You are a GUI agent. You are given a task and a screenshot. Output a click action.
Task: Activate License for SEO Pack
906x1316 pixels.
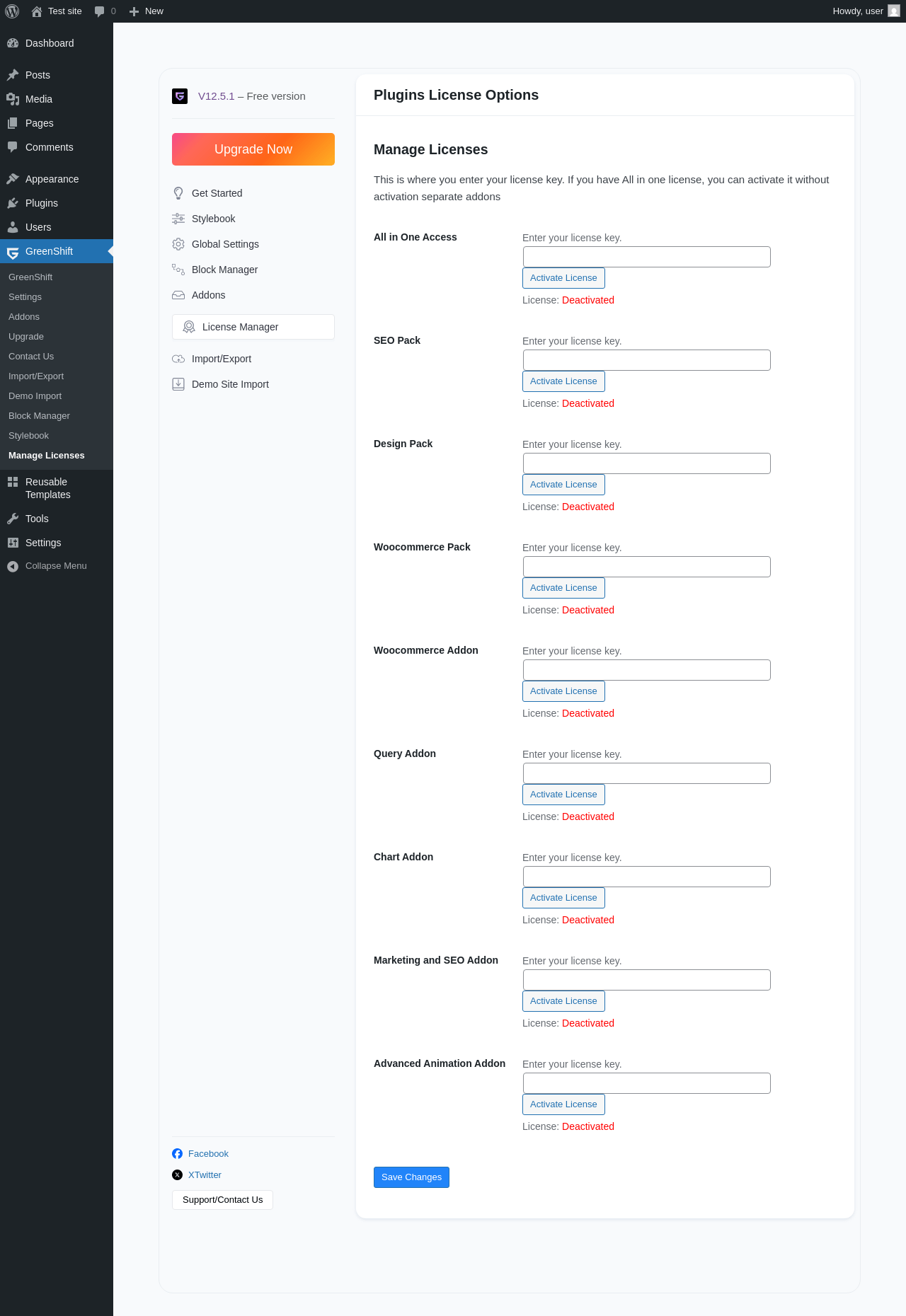click(x=563, y=381)
